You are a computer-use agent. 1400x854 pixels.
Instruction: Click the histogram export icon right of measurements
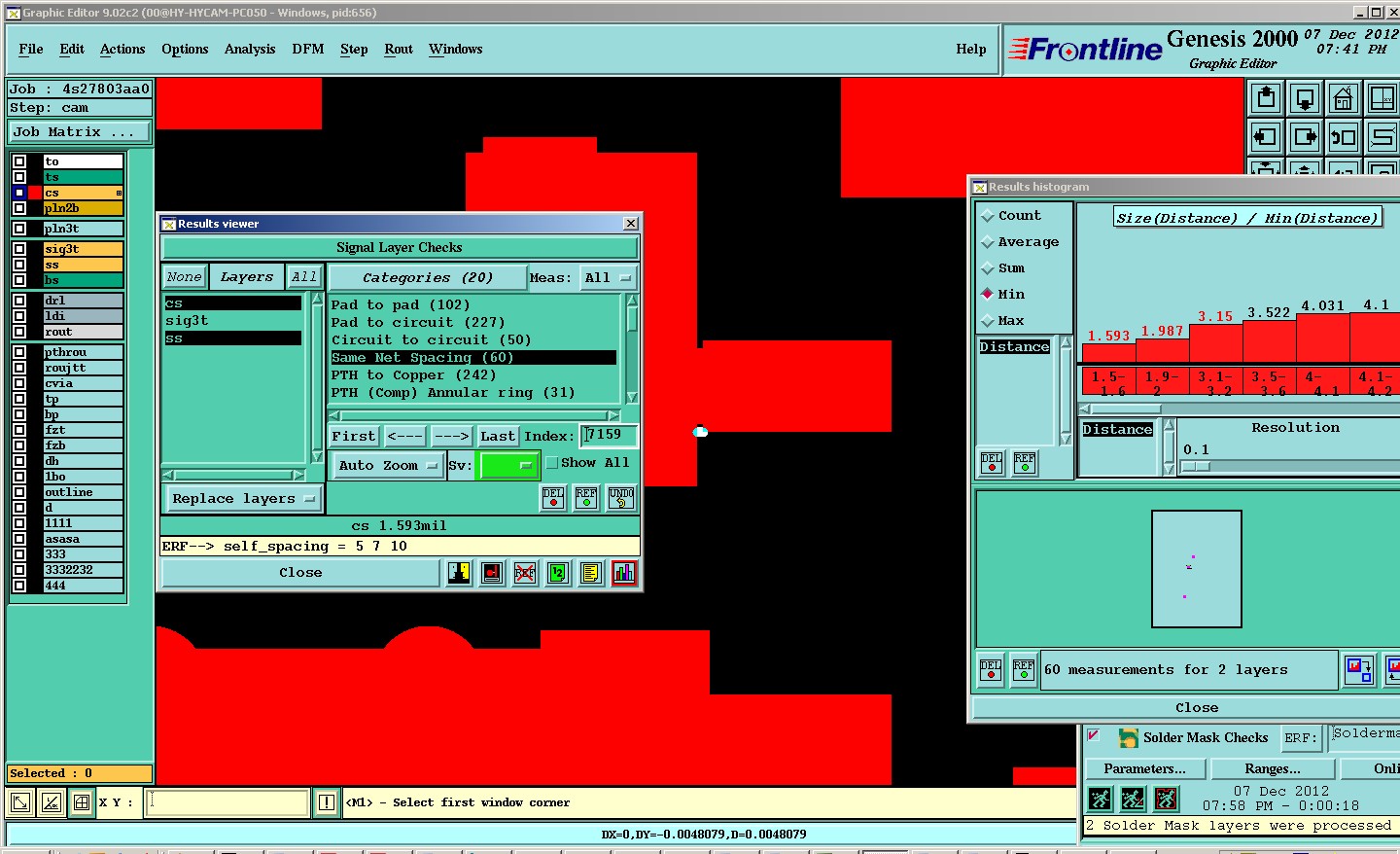[1359, 670]
